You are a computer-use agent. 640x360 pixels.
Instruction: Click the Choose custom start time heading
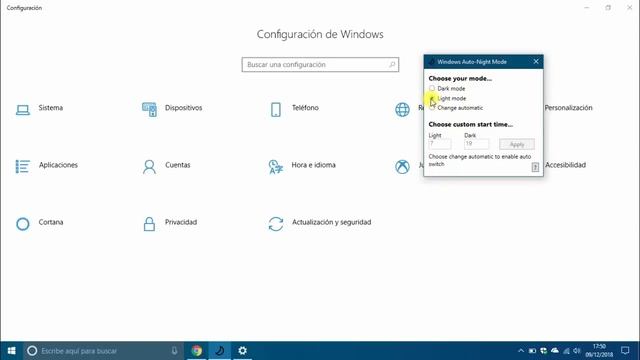click(471, 124)
